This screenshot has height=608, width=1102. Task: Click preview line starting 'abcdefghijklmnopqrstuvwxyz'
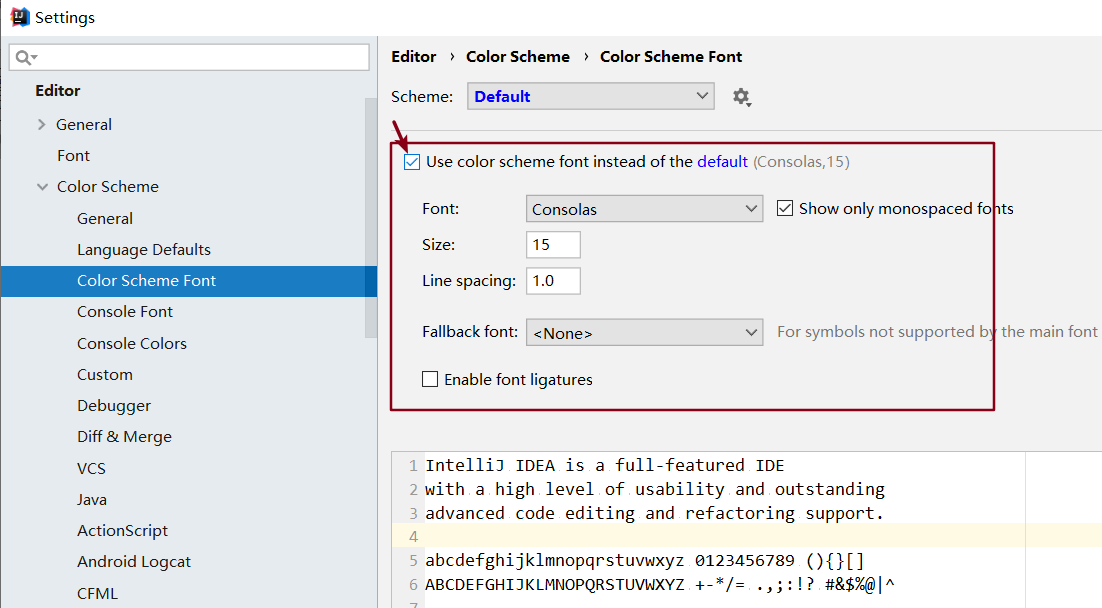[644, 561]
